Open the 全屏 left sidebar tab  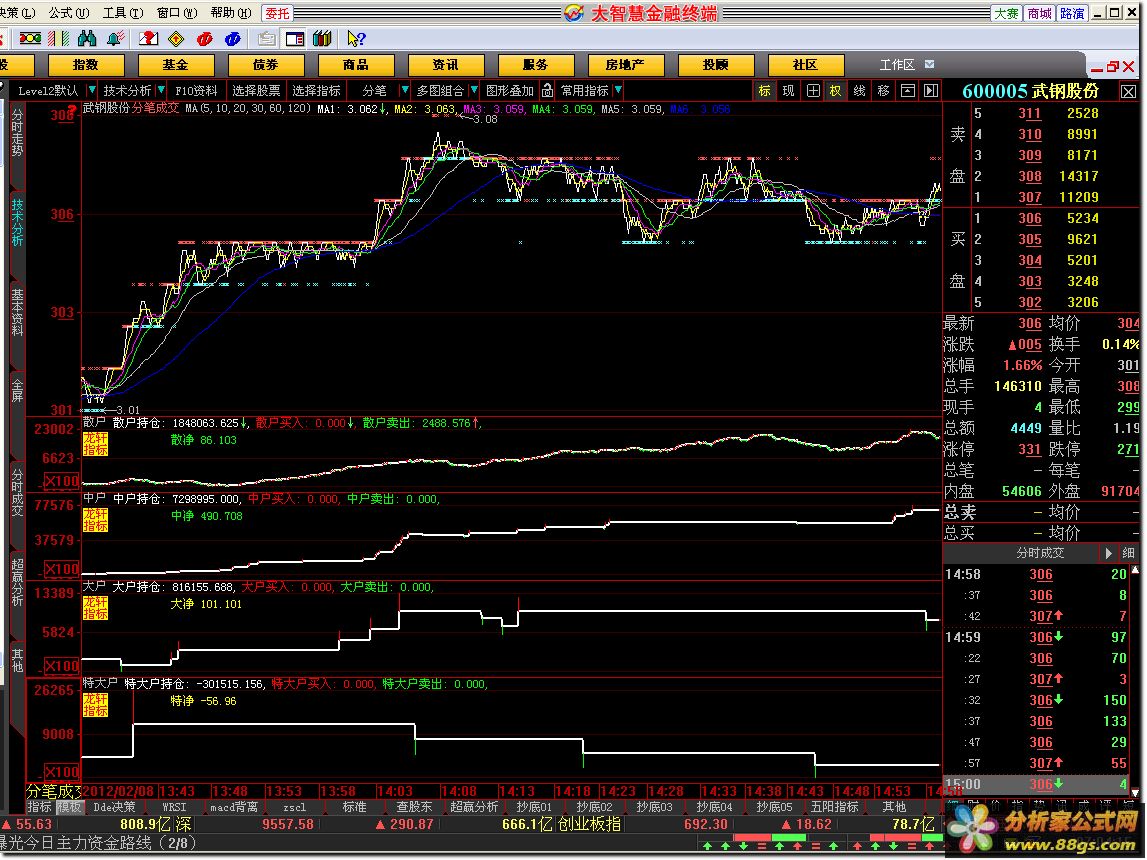pos(18,390)
